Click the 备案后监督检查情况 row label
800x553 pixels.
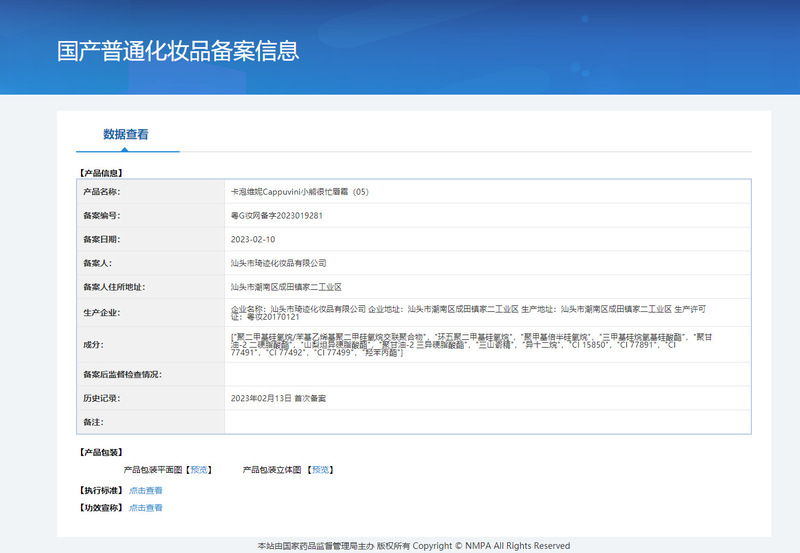coord(122,374)
